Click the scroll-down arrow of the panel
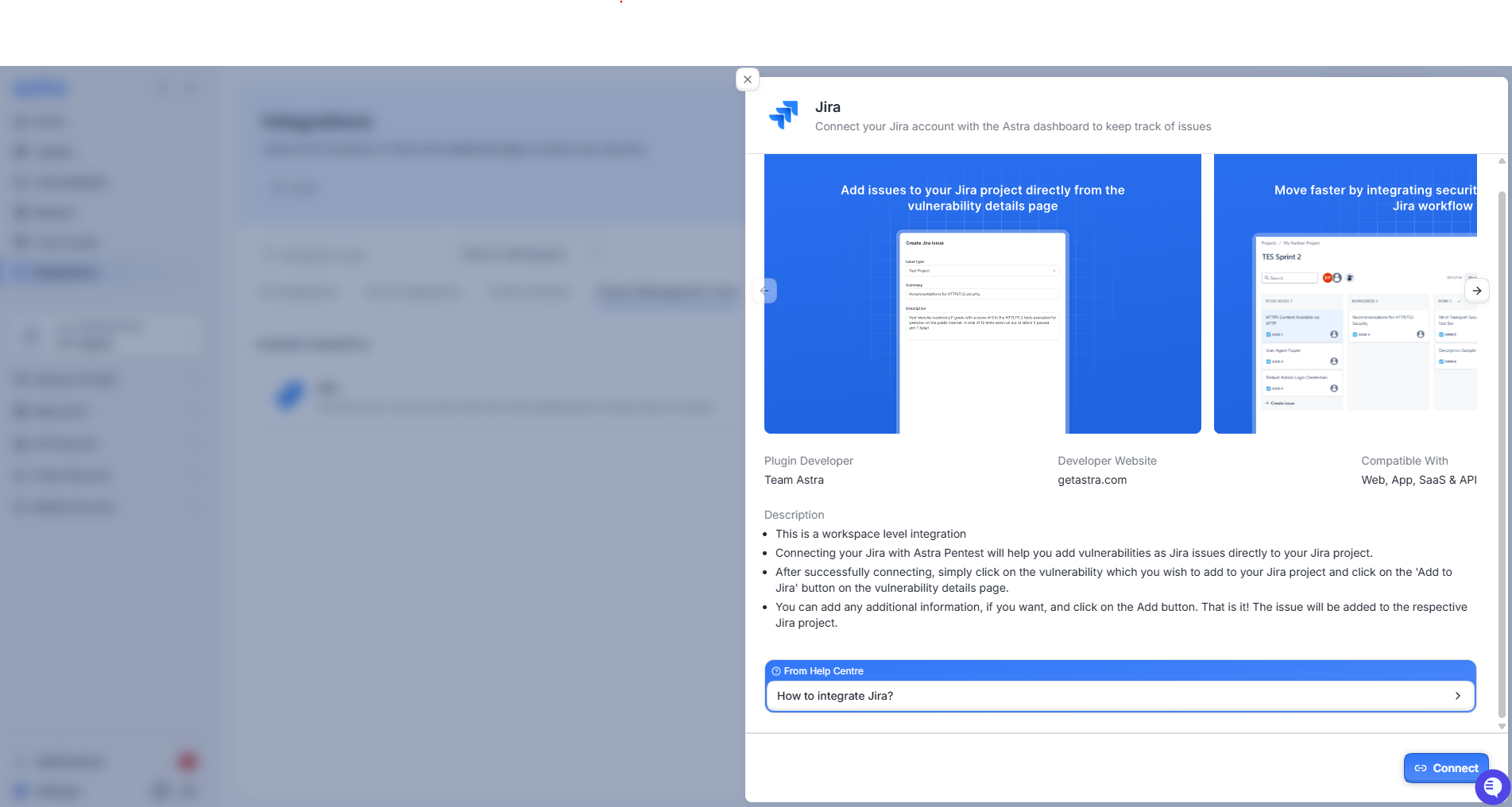1512x807 pixels. pyautogui.click(x=1502, y=726)
